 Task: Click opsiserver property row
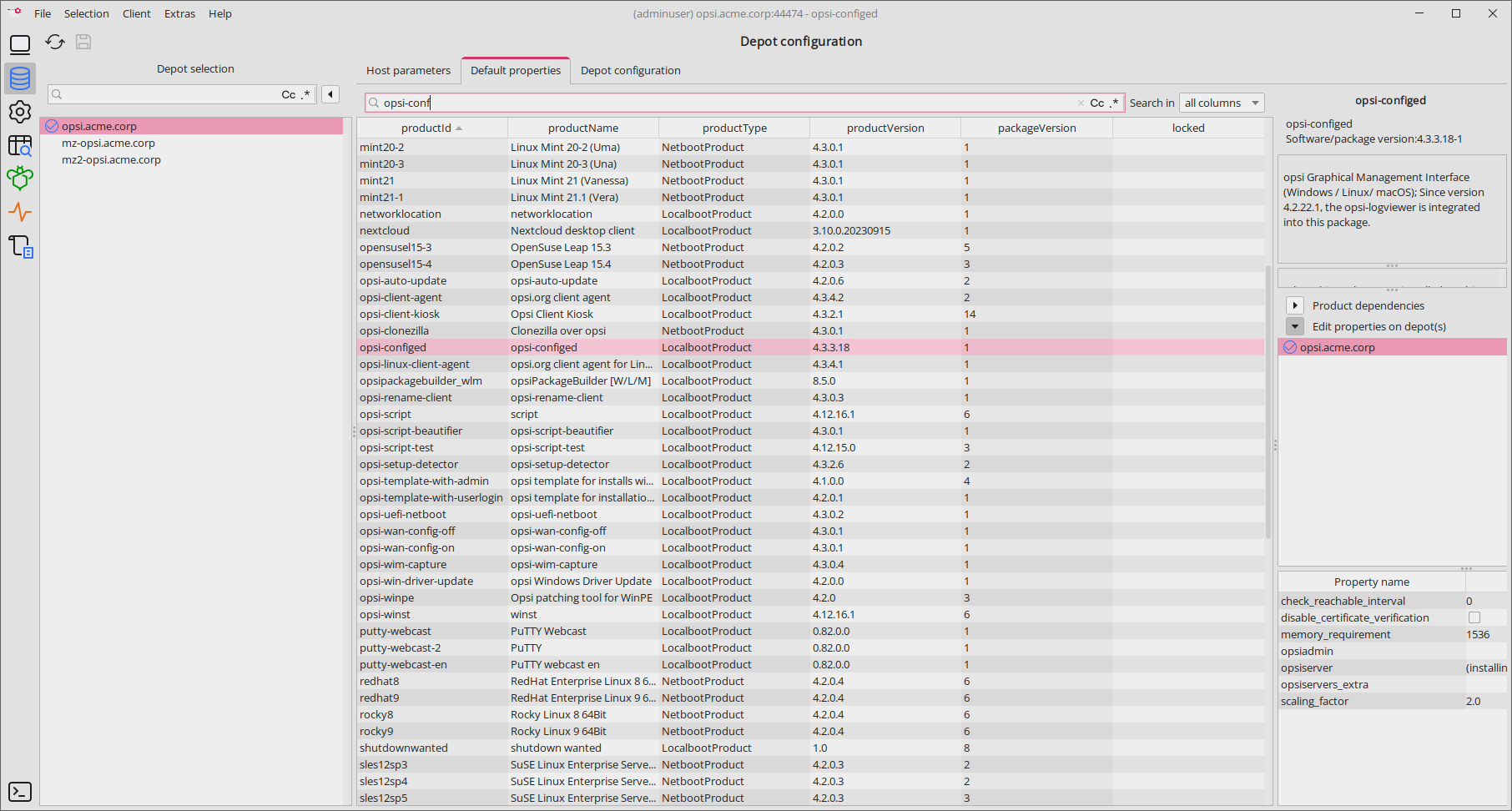(1393, 667)
